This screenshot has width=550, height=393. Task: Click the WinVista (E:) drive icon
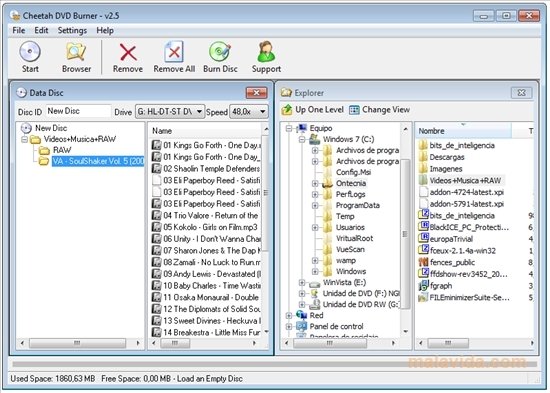315,283
